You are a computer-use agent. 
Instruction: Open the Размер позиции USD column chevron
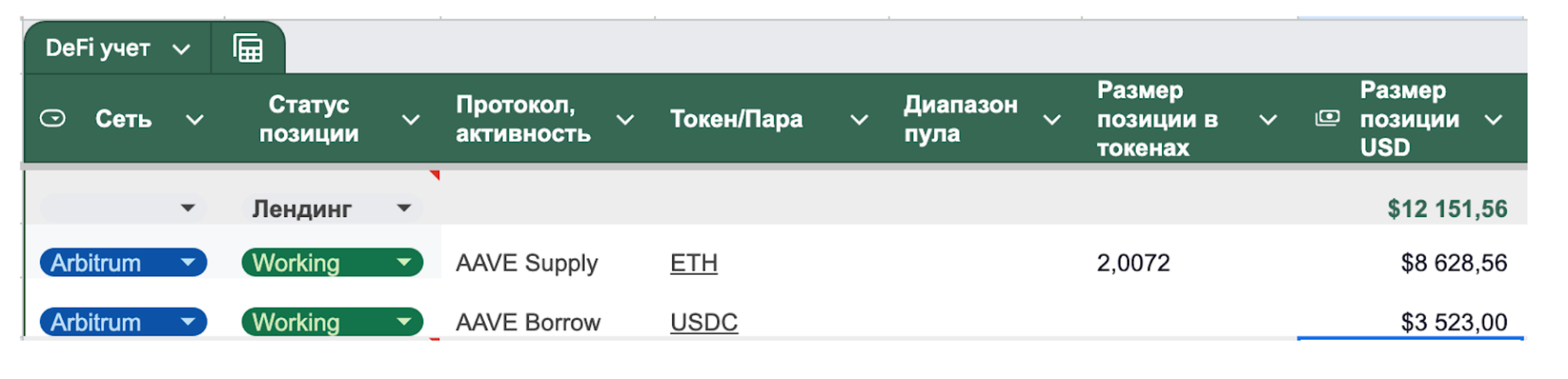point(1494,120)
